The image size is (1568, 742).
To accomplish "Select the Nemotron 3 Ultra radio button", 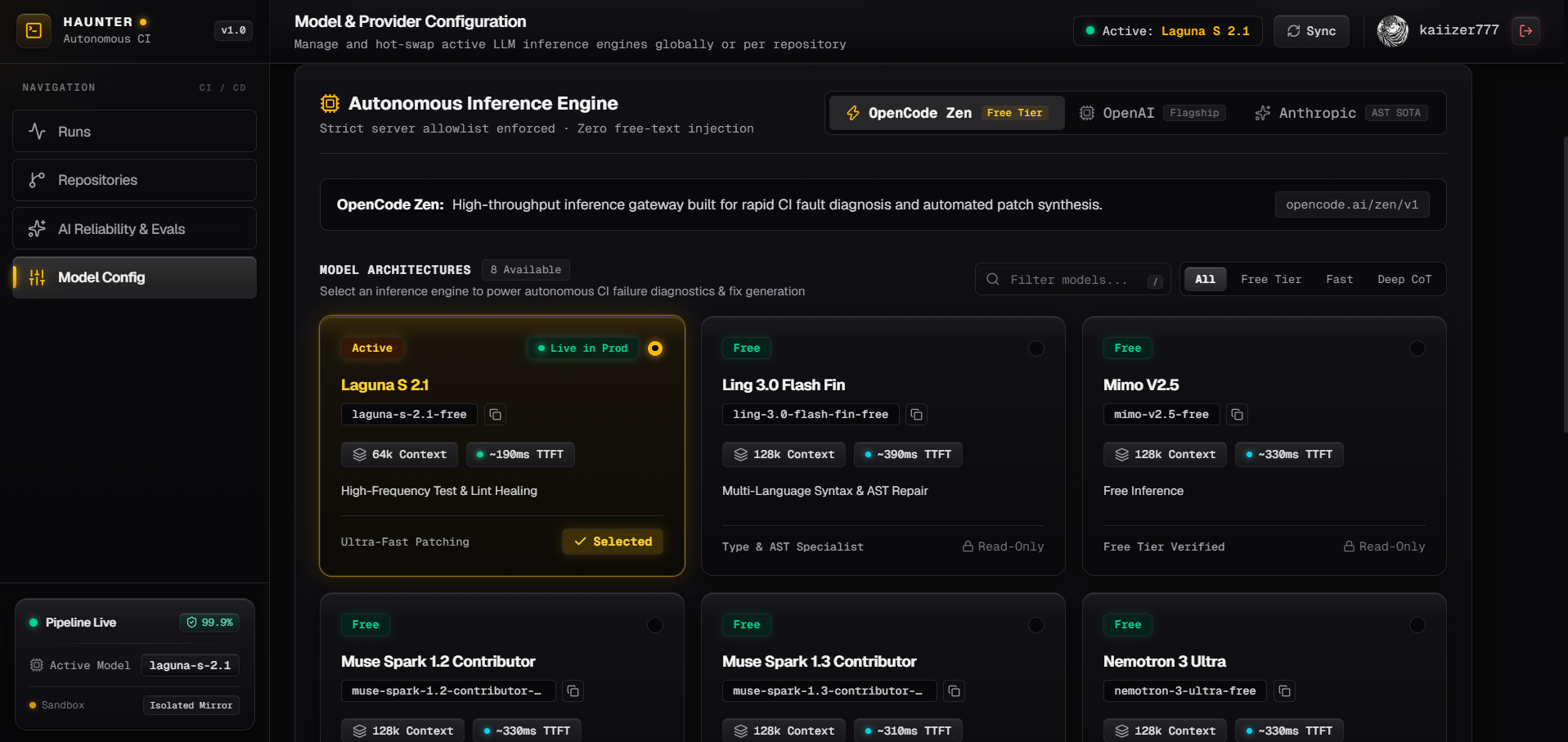I will pos(1417,625).
